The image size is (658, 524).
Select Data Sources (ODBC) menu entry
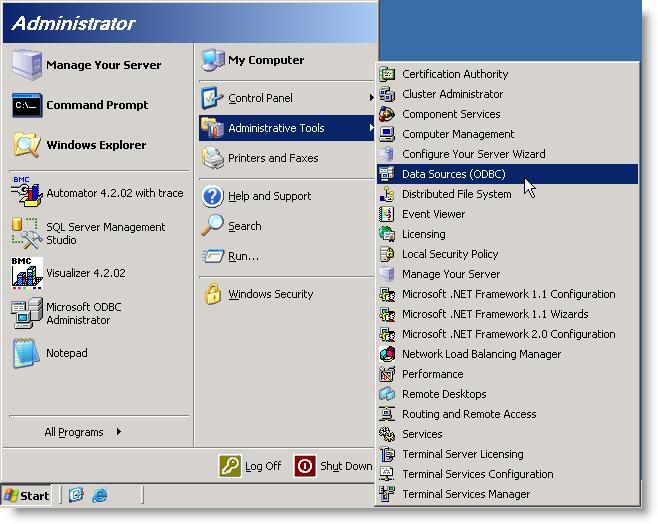pyautogui.click(x=507, y=174)
